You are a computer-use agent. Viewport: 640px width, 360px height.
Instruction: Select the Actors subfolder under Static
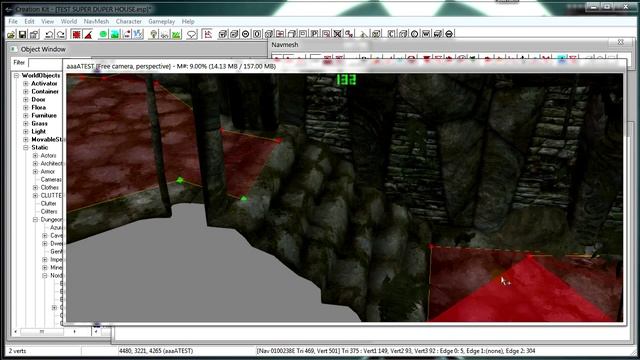48,156
